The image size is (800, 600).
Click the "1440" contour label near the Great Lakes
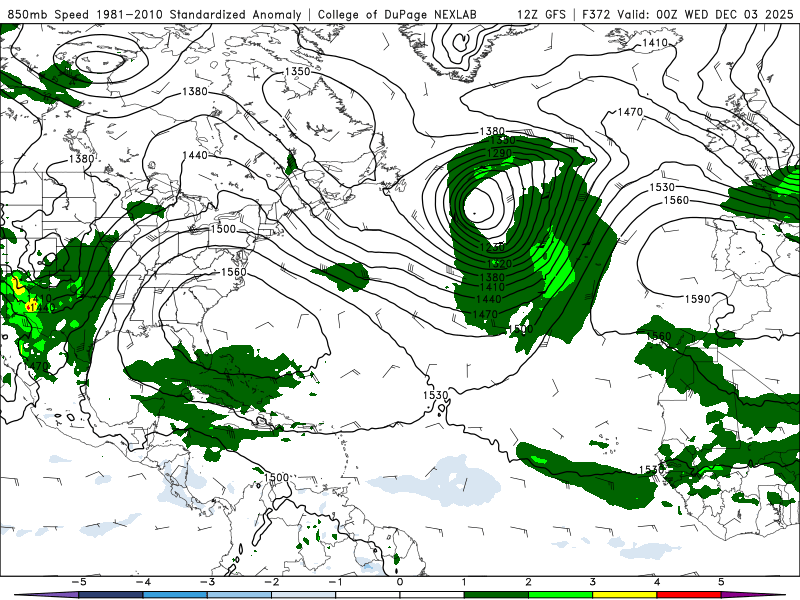click(195, 155)
